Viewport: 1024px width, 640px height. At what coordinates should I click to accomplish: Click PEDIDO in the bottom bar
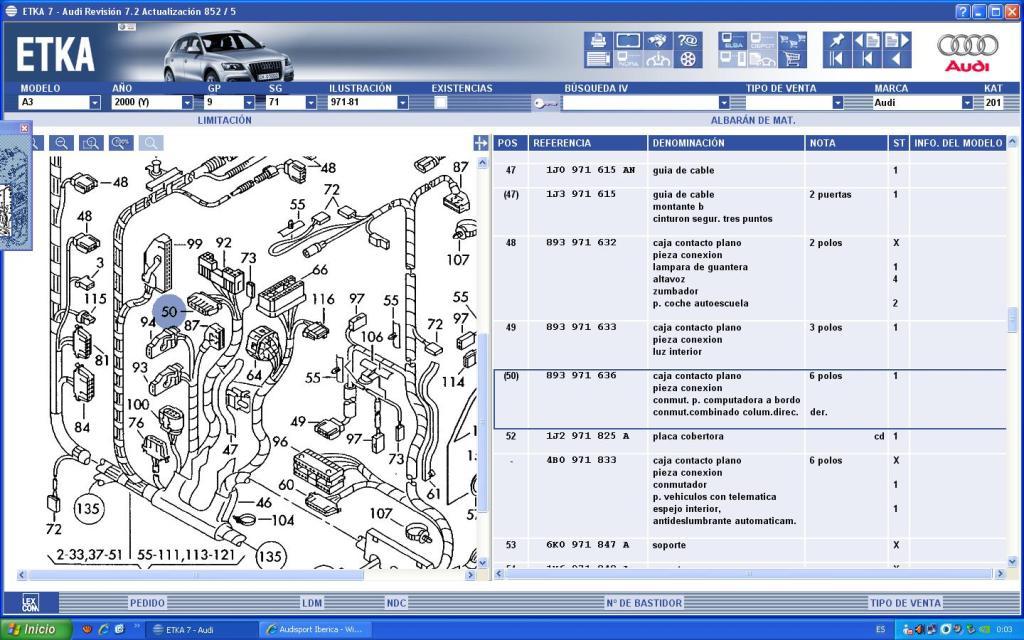coord(147,603)
